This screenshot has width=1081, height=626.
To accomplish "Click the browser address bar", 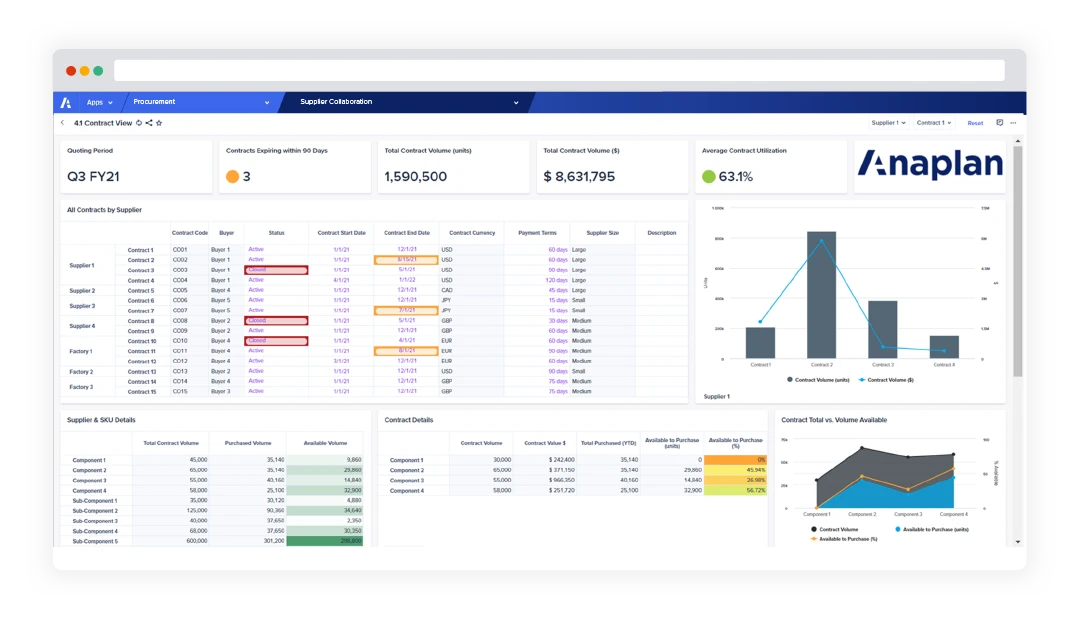I will pos(559,70).
